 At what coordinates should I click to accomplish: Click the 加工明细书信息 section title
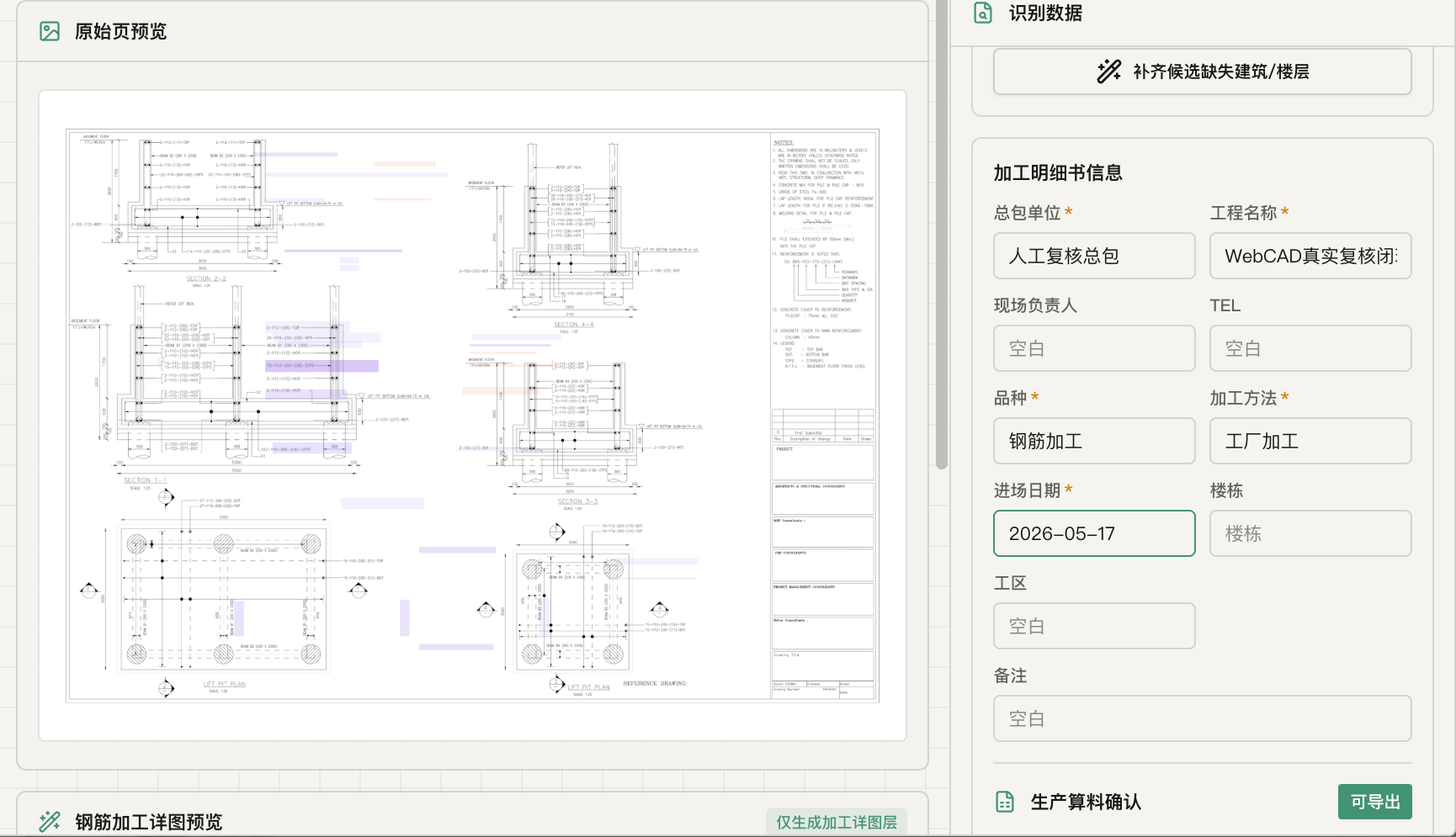pos(1058,172)
